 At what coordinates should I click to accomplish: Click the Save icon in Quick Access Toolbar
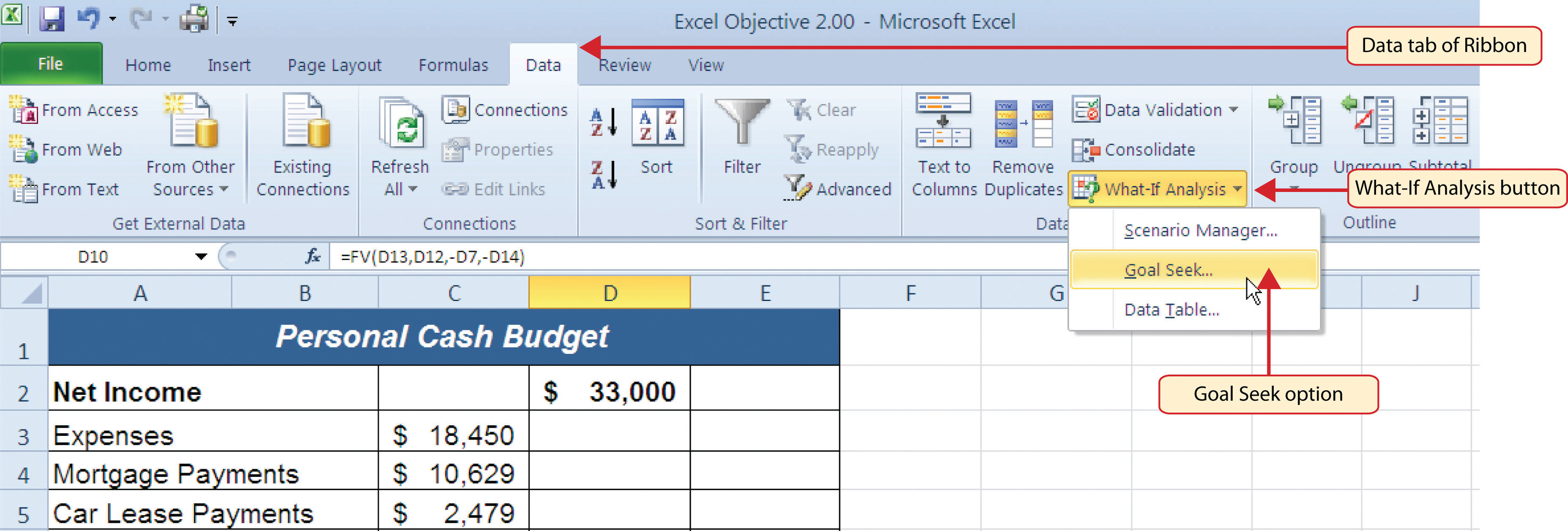[x=52, y=19]
